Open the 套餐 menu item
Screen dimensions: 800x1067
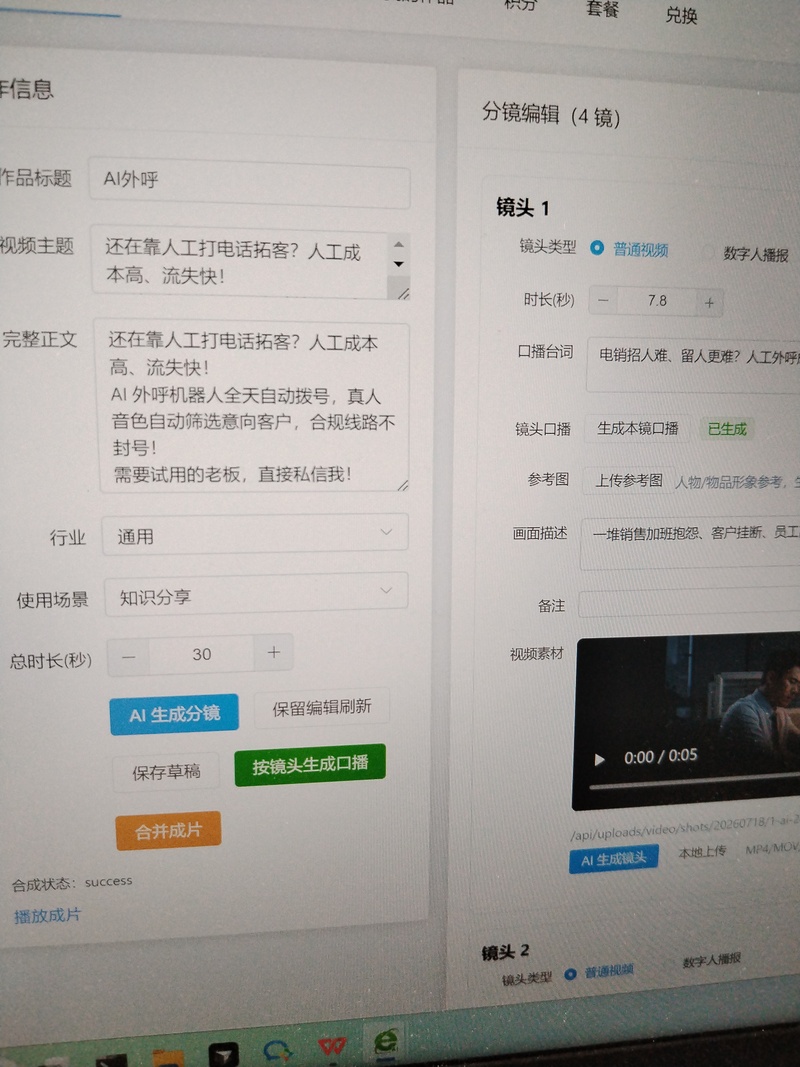pyautogui.click(x=602, y=9)
